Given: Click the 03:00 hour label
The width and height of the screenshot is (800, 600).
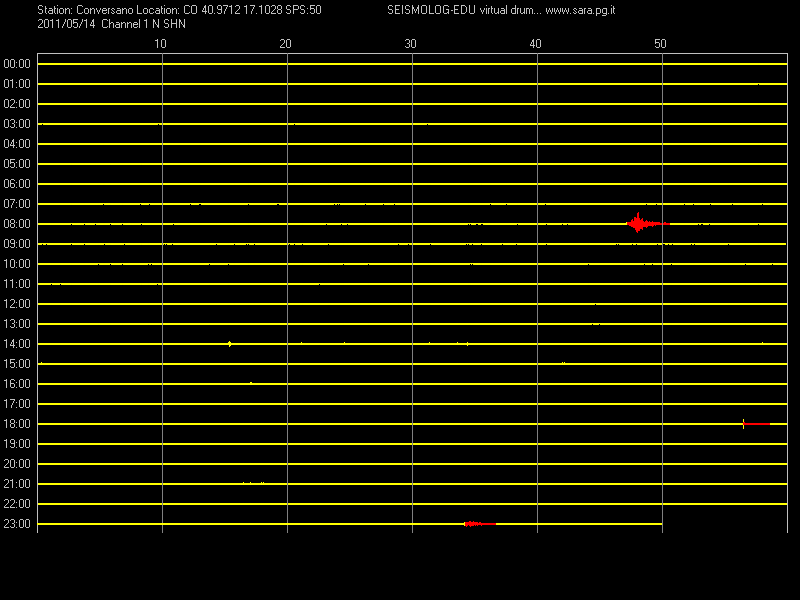Looking at the screenshot, I should (x=17, y=124).
